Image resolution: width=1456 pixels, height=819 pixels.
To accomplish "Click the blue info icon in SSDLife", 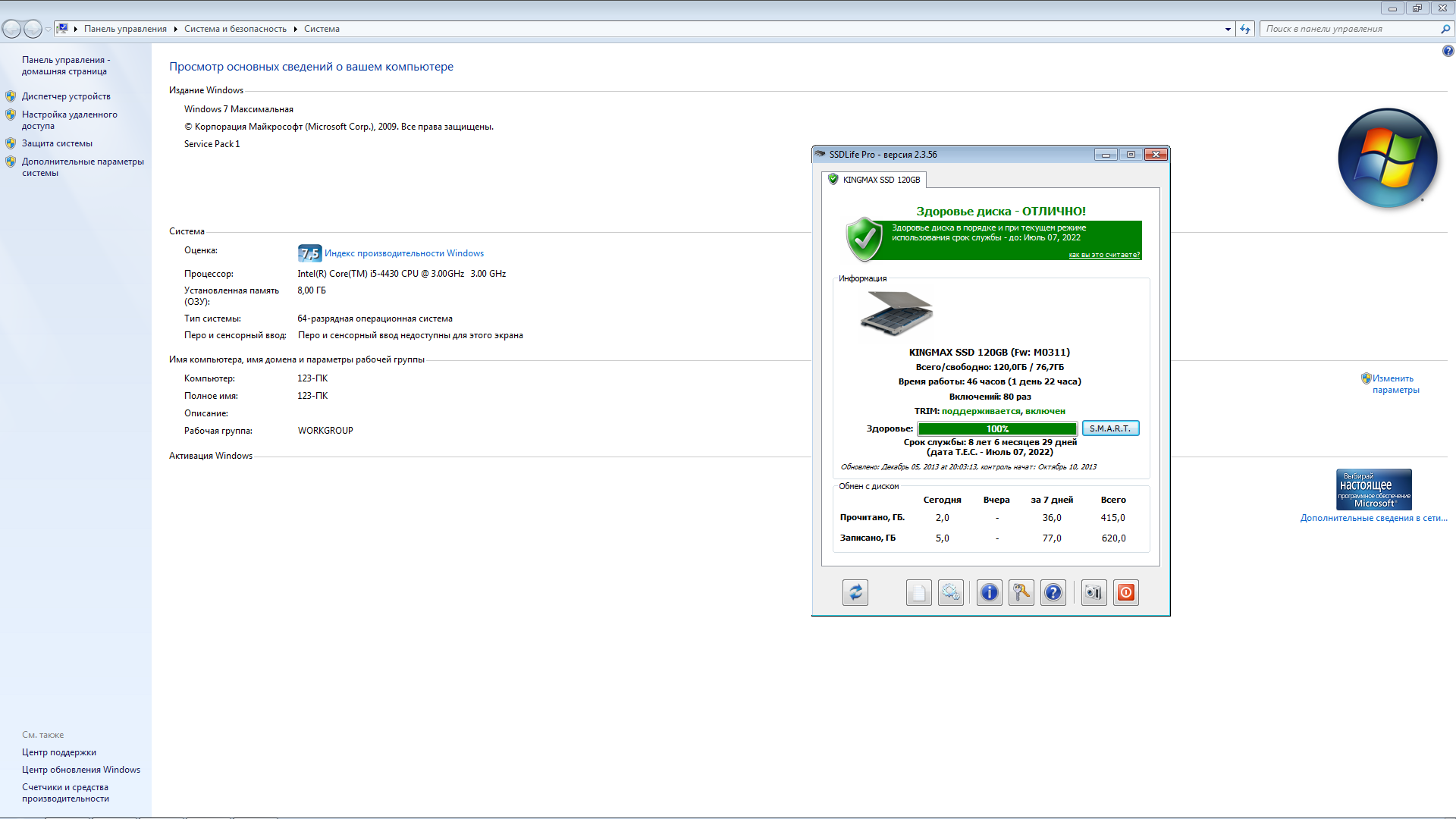I will pos(989,592).
